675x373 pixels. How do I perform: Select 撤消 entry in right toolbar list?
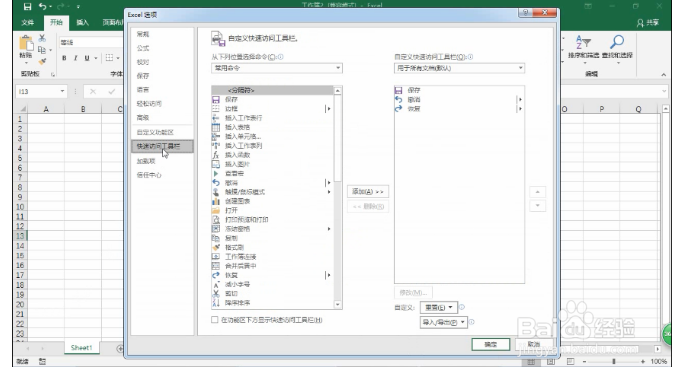pyautogui.click(x=459, y=99)
